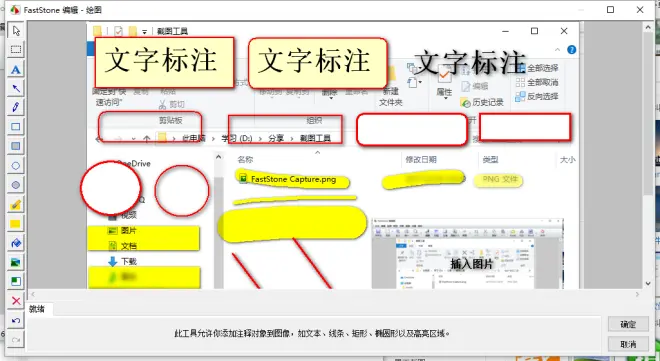The width and height of the screenshot is (660, 361).
Task: Choose the paint bucket fill tool
Action: coord(16,243)
